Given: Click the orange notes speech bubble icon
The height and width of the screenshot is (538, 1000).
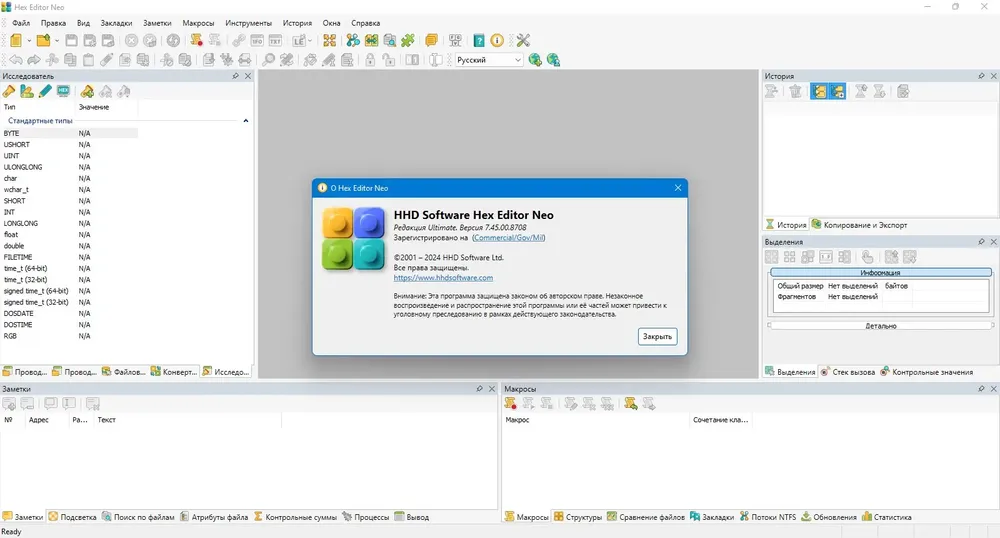Looking at the screenshot, I should pyautogui.click(x=431, y=40).
